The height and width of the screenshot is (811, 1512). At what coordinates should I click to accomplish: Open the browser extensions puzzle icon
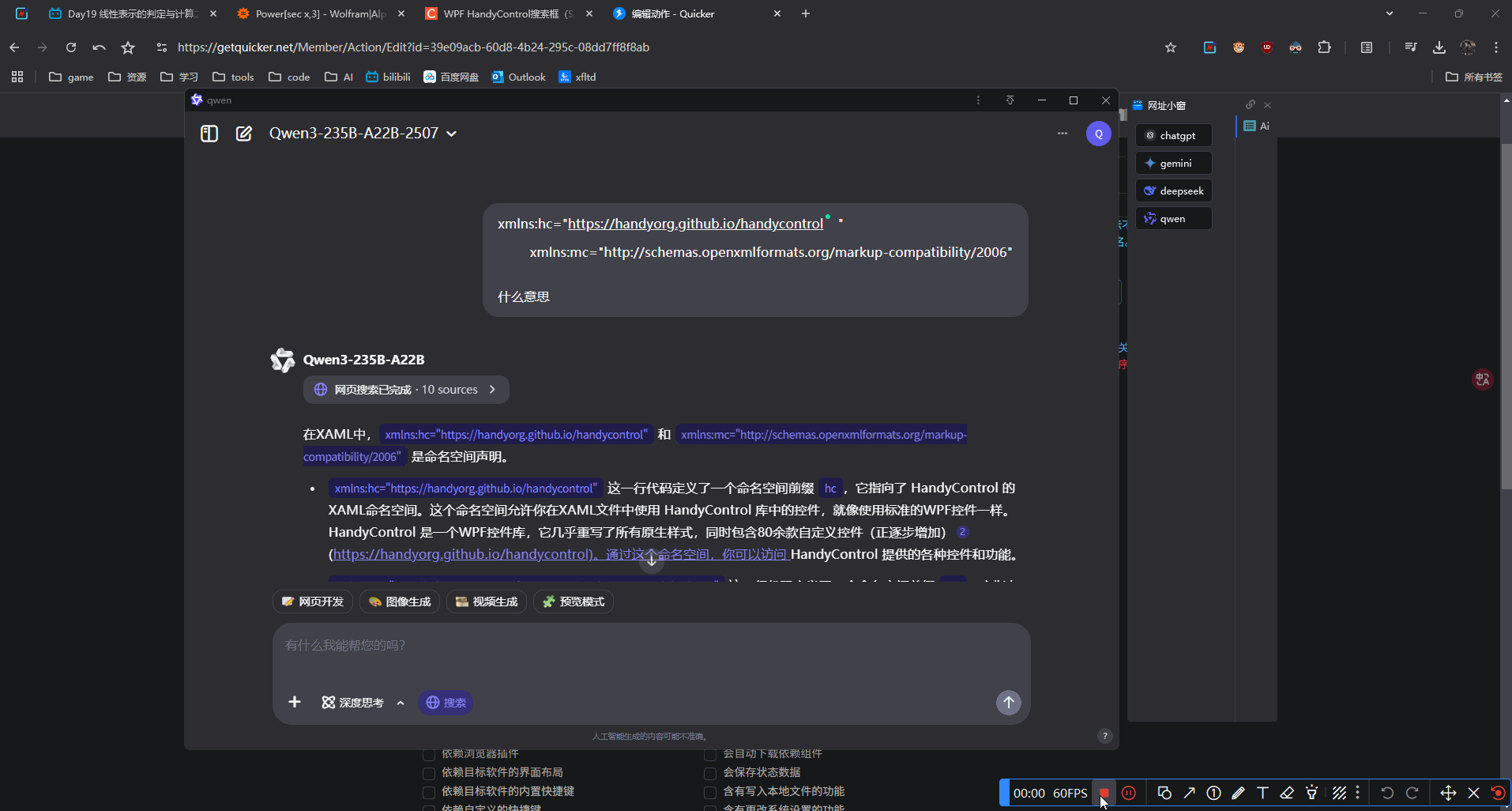[x=1325, y=47]
